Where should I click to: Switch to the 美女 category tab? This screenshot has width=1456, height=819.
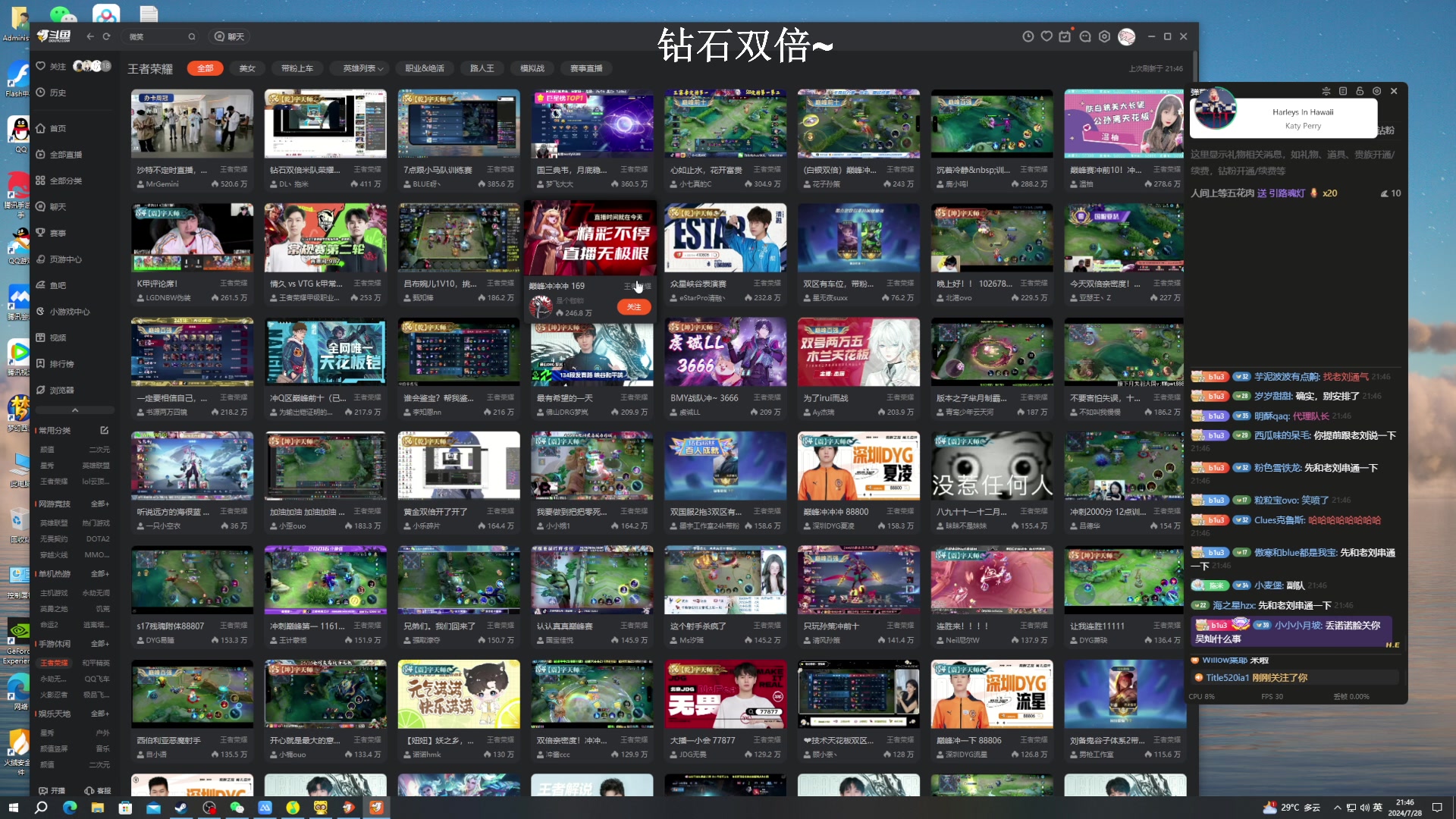tap(247, 67)
